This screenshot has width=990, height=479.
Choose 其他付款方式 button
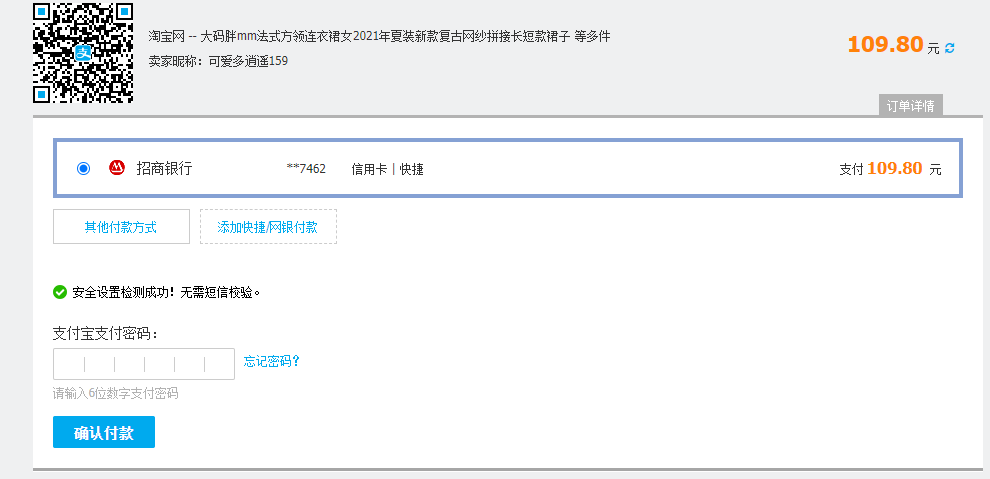click(x=121, y=227)
